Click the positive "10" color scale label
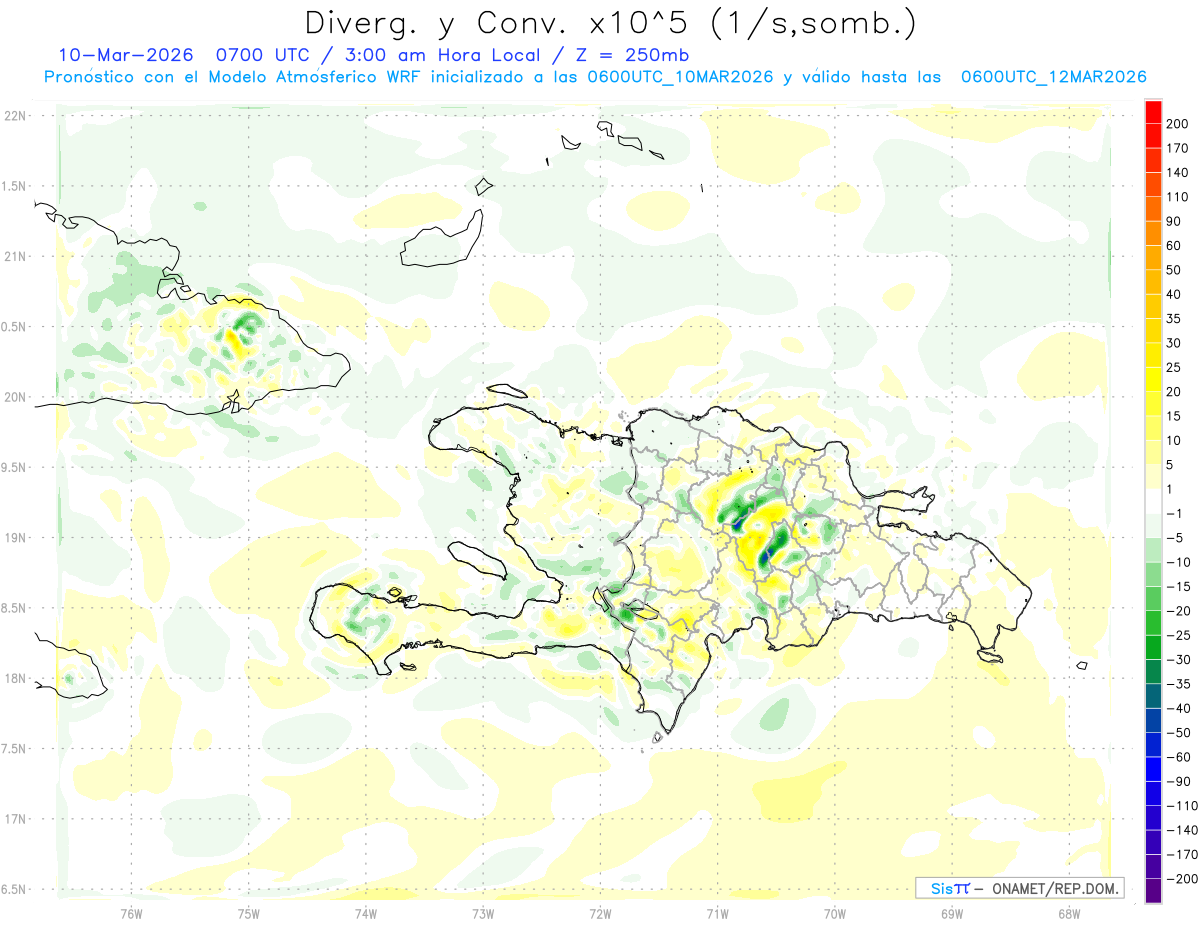Viewport: 1200px width, 927px height. (x=1174, y=440)
